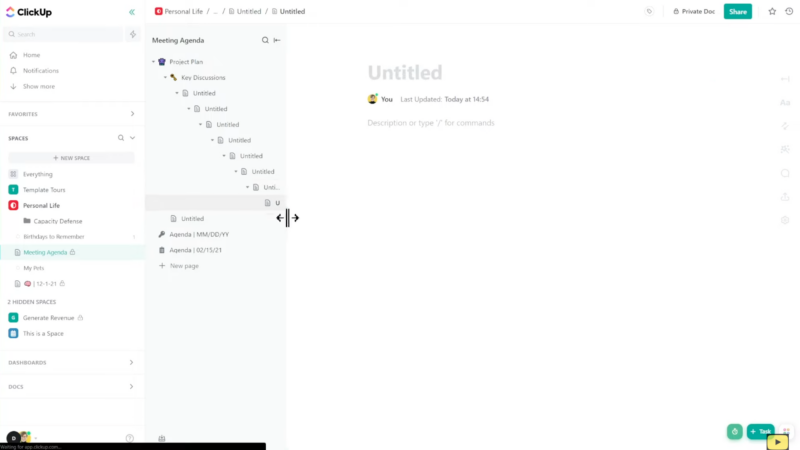800x450 pixels.
Task: Click the Private Doc lock setting
Action: [x=694, y=11]
